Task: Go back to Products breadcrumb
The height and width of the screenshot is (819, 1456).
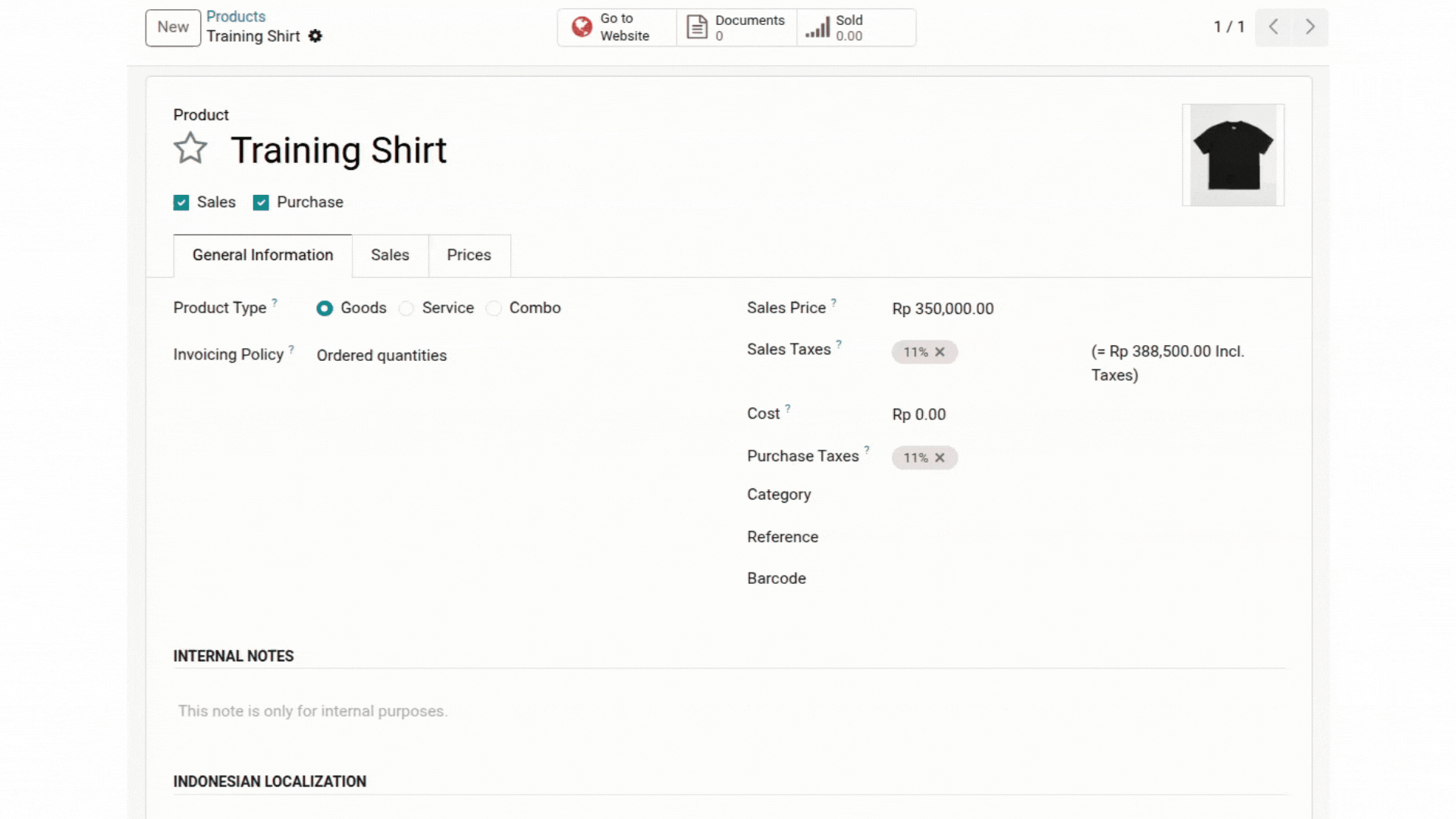Action: 236,17
